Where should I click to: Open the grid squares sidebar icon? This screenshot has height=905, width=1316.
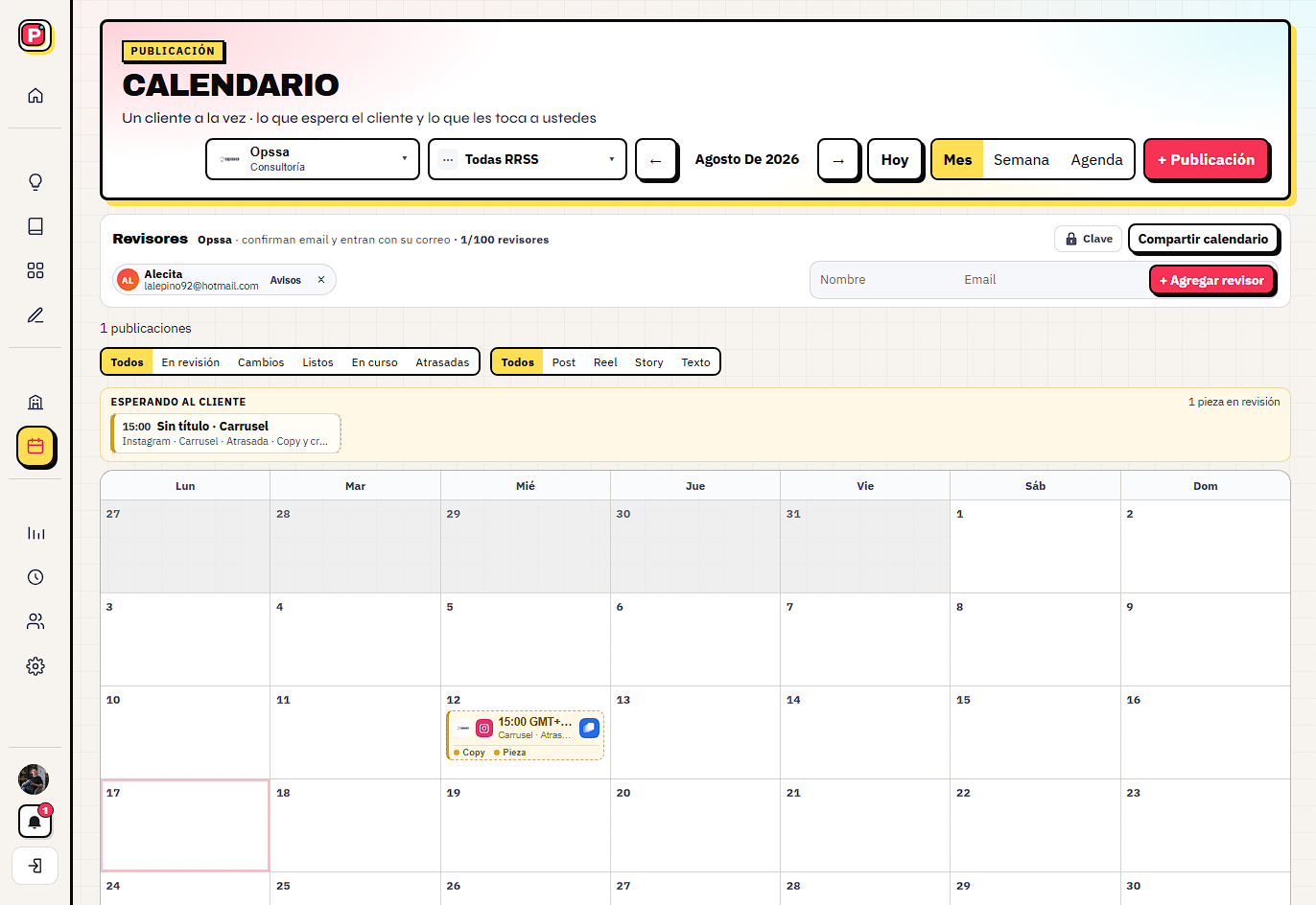point(35,270)
